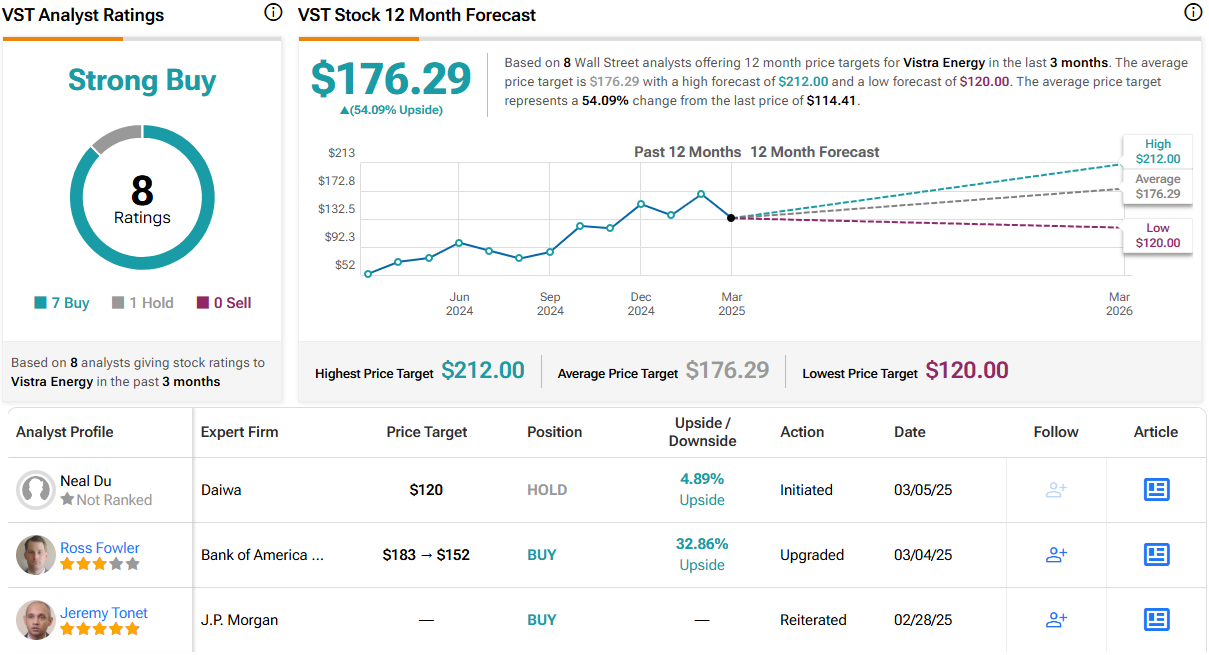The width and height of the screenshot is (1209, 655).
Task: Open article for Jeremy Tonet's rating
Action: [1156, 620]
